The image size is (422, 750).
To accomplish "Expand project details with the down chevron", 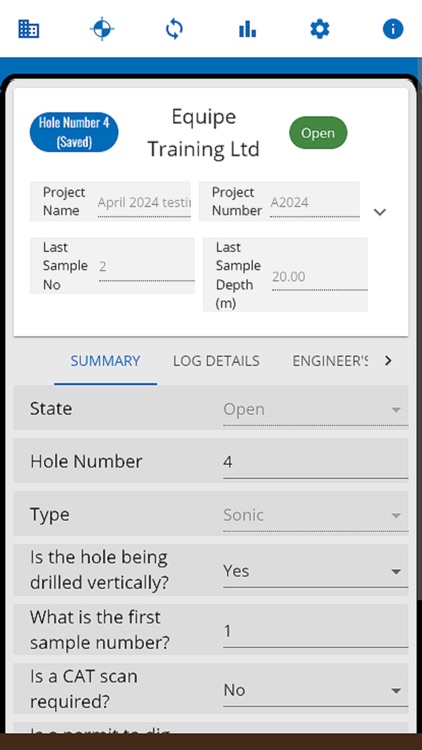I will [380, 212].
